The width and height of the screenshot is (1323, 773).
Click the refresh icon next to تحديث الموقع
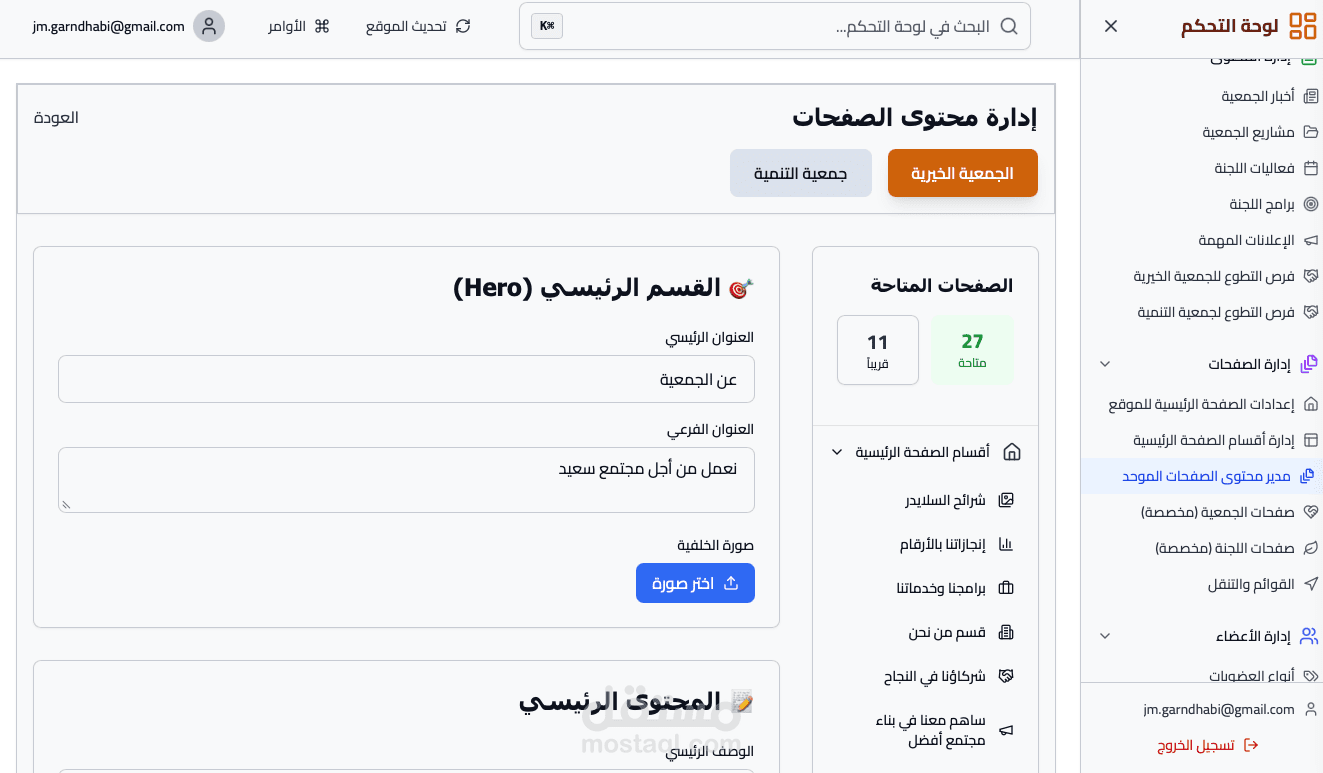(x=463, y=26)
